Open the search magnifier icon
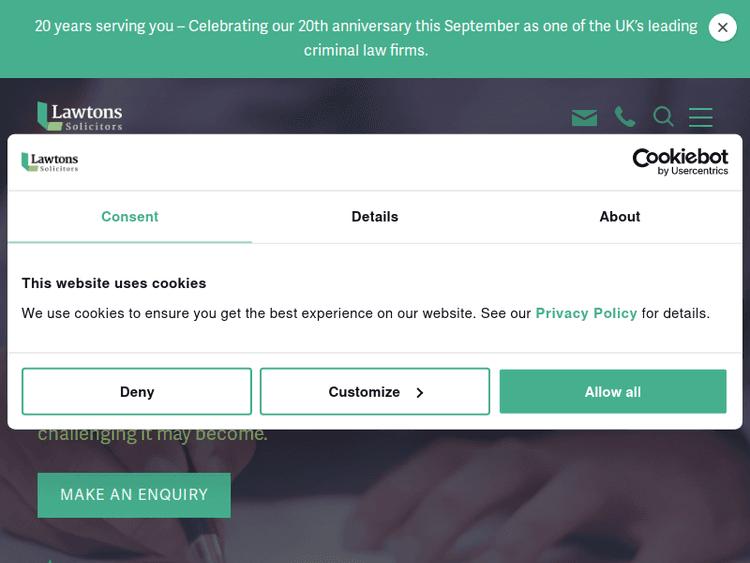750x563 pixels. 663,117
